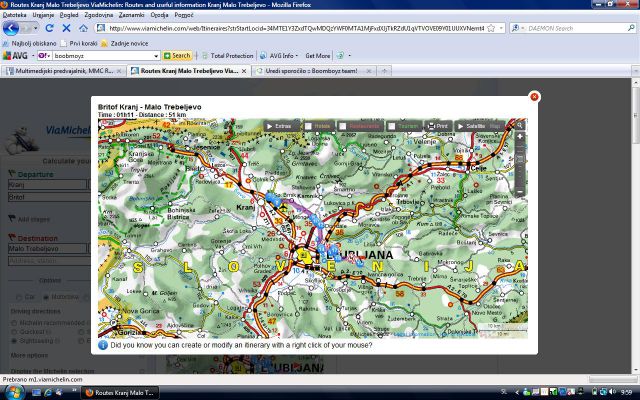
Task: Click the magnifier icon at map top-right
Action: coord(520,126)
